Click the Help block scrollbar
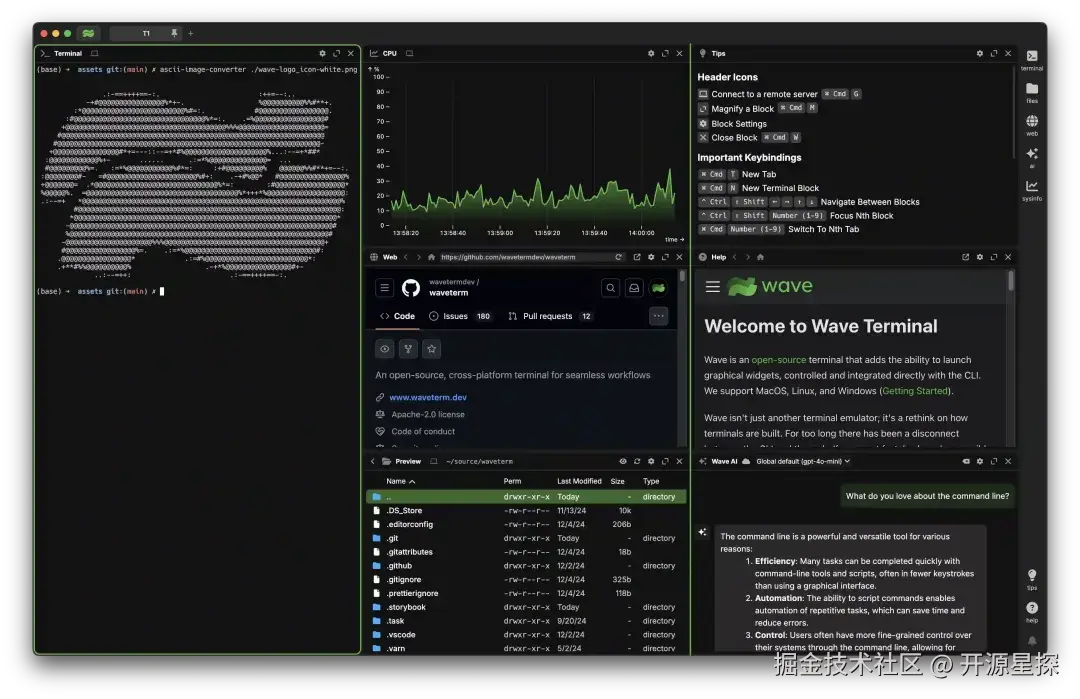The width and height of the screenshot is (1080, 699). tap(1010, 280)
